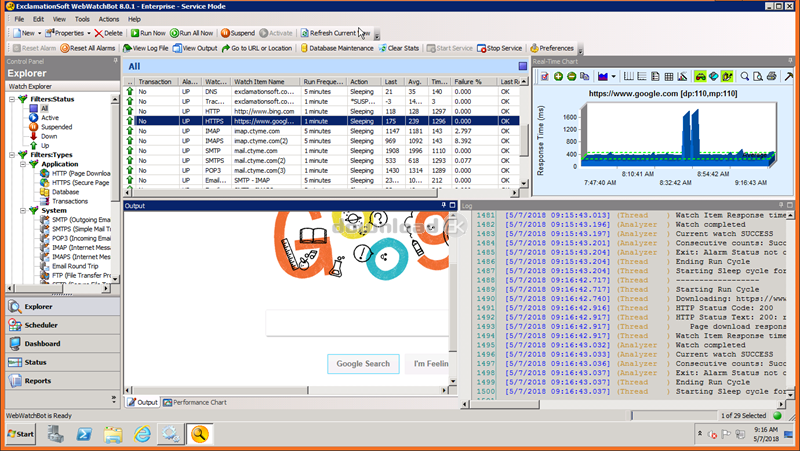The width and height of the screenshot is (800, 451).
Task: Click the Google search input field
Action: (357, 323)
